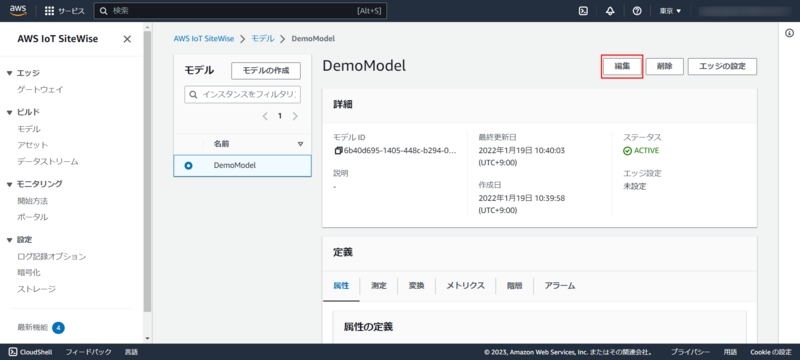This screenshot has height=360, width=800.
Task: Collapse the 設定 section
Action: [10, 240]
